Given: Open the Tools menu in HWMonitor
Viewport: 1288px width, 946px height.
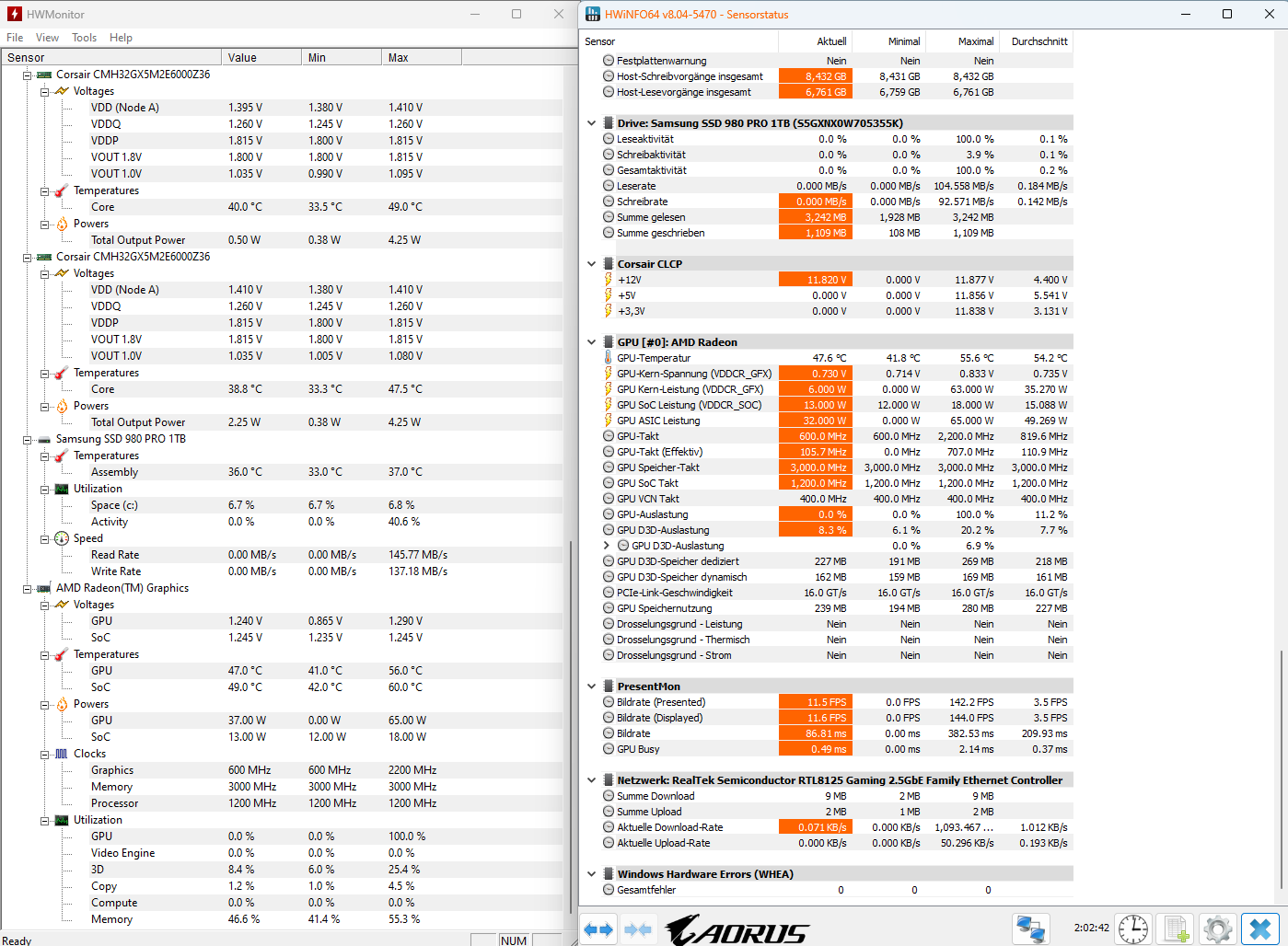Looking at the screenshot, I should pyautogui.click(x=85, y=38).
